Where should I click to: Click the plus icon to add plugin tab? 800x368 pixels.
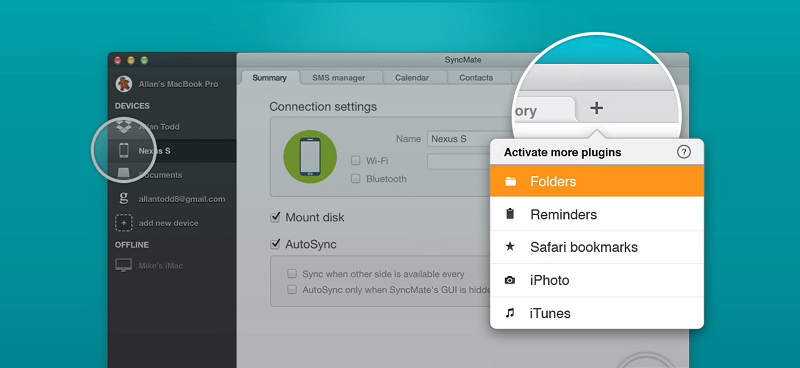pos(596,108)
